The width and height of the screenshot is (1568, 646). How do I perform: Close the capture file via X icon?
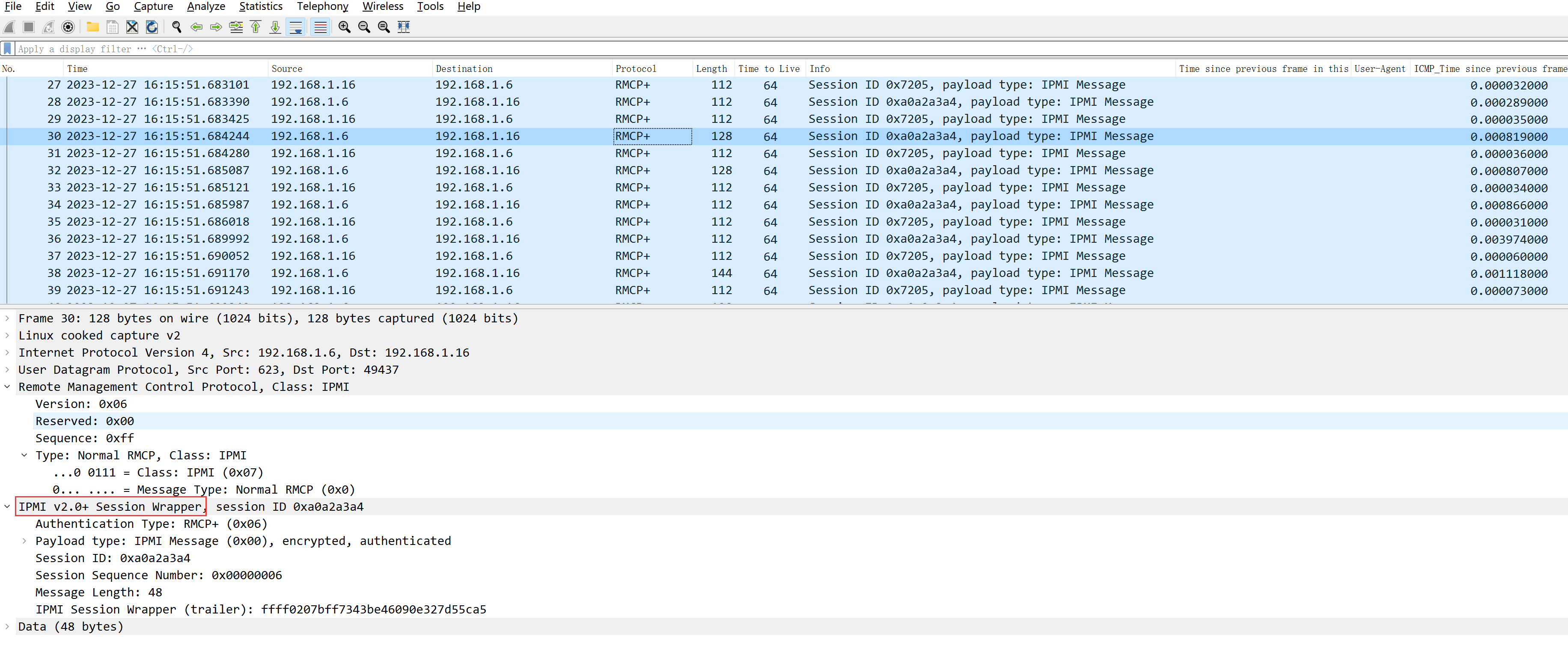point(132,27)
